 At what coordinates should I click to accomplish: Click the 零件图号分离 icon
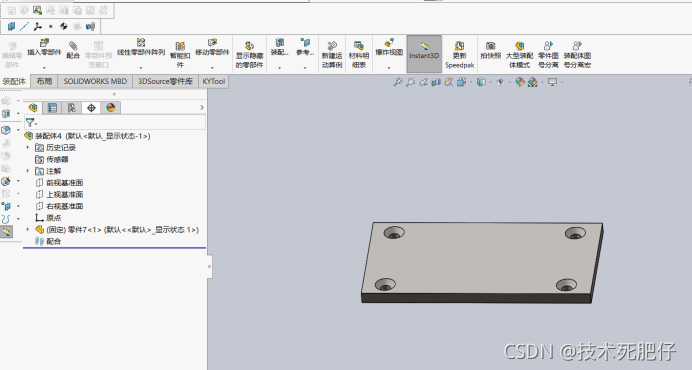tap(548, 46)
